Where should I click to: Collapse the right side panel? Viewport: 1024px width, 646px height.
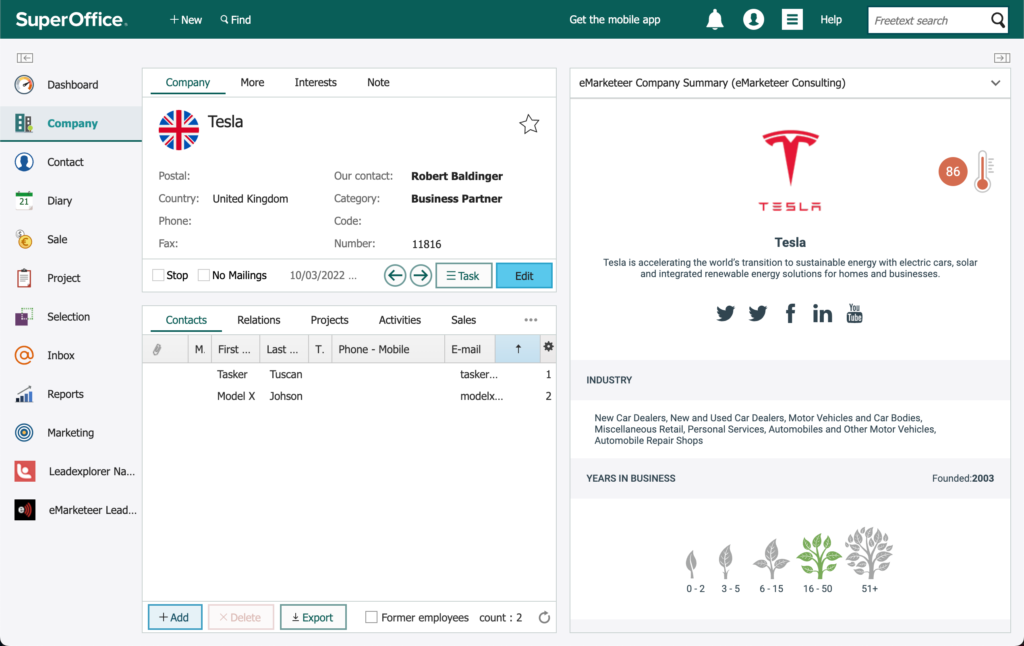pos(1002,58)
